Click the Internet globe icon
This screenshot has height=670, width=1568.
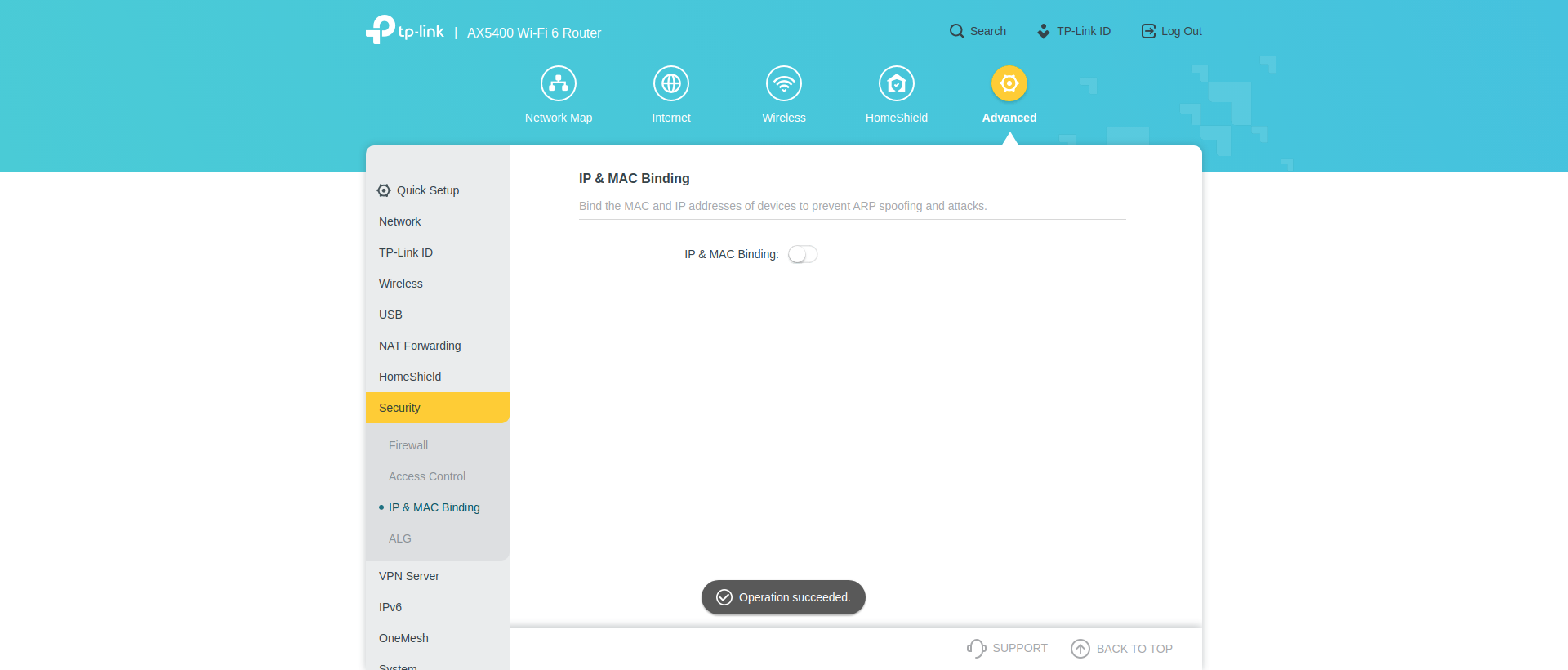coord(671,83)
